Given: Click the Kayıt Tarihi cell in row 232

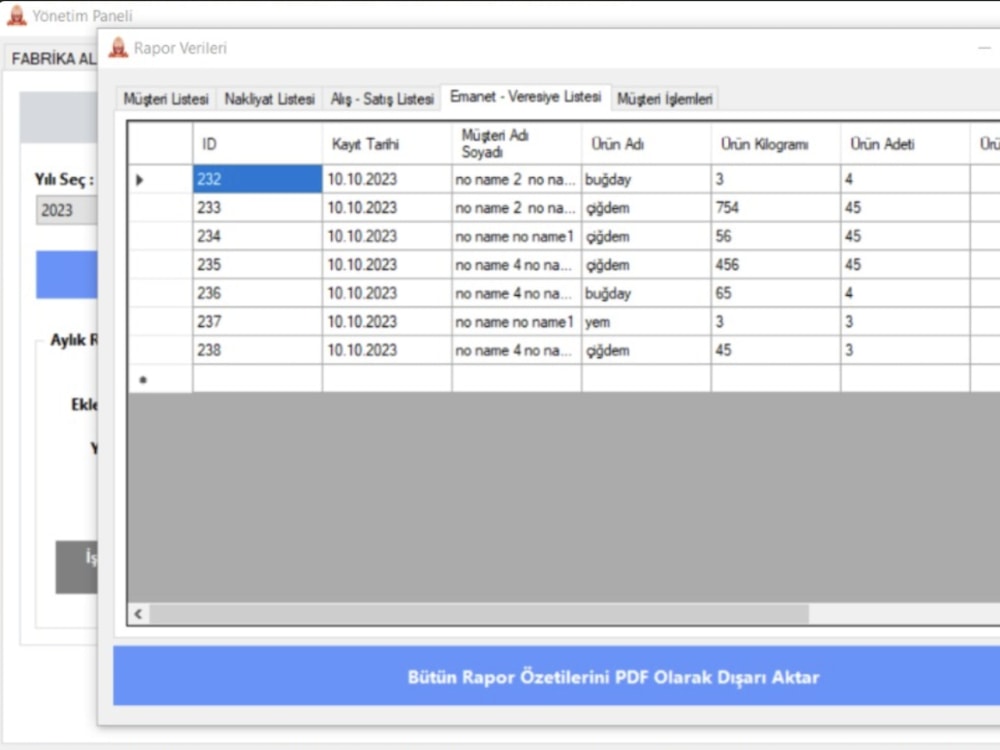Looking at the screenshot, I should click(x=387, y=179).
